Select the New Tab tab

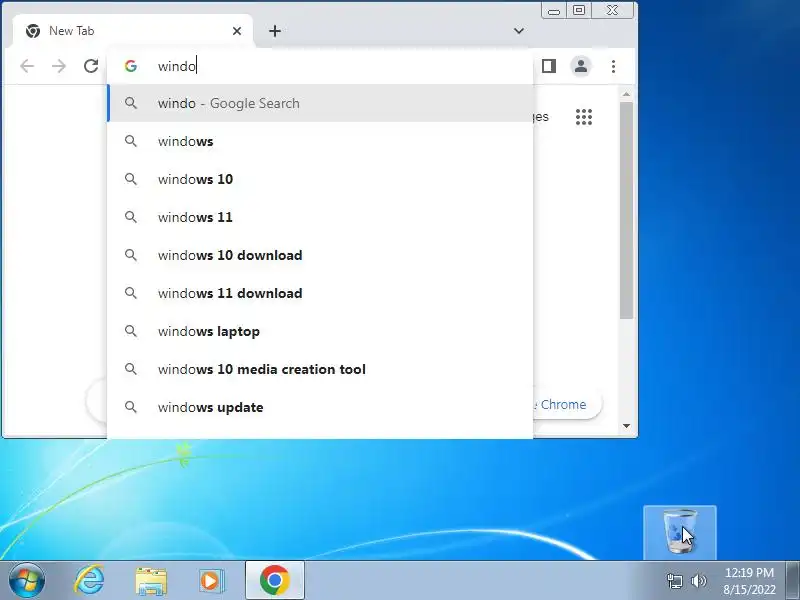pos(132,31)
